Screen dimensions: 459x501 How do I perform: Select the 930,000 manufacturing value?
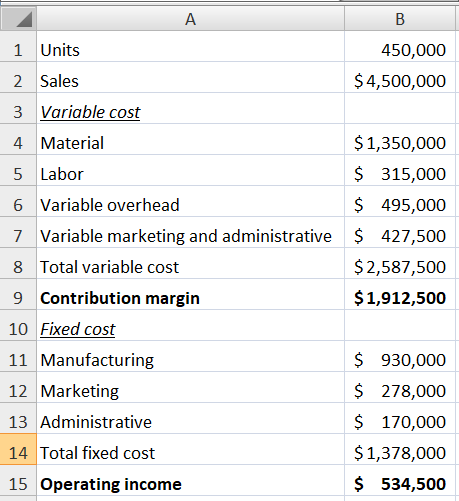click(x=400, y=356)
